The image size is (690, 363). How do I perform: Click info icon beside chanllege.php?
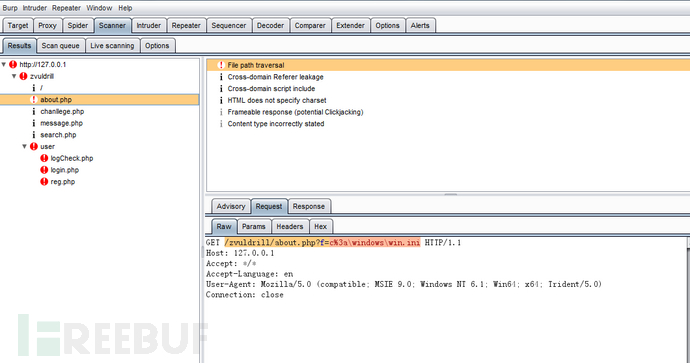coord(34,111)
